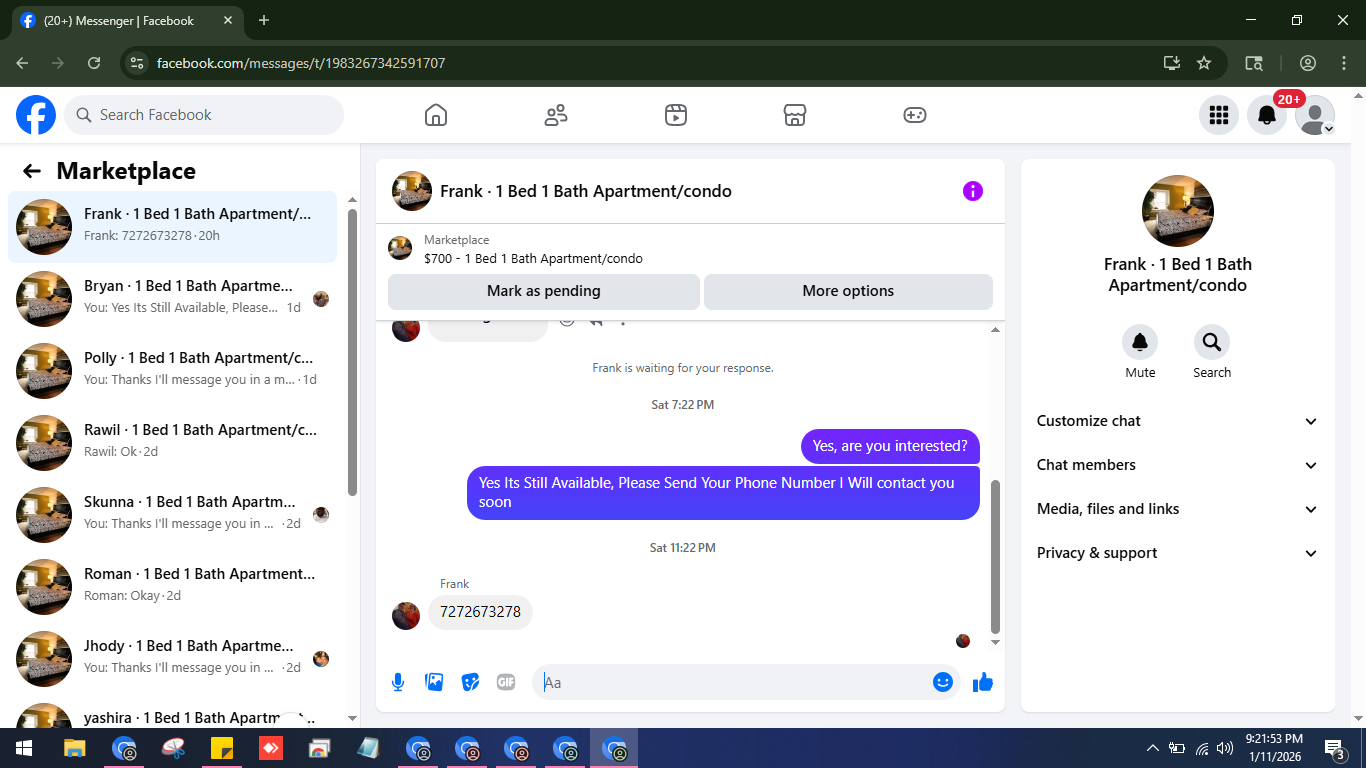Click More options button
This screenshot has height=768, width=1366.
[x=848, y=291]
